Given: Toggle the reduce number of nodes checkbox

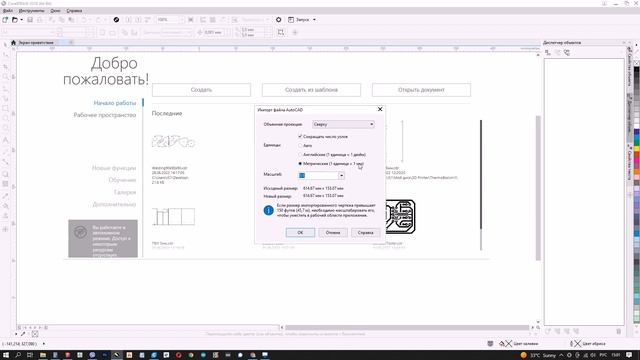Looking at the screenshot, I should (x=300, y=136).
